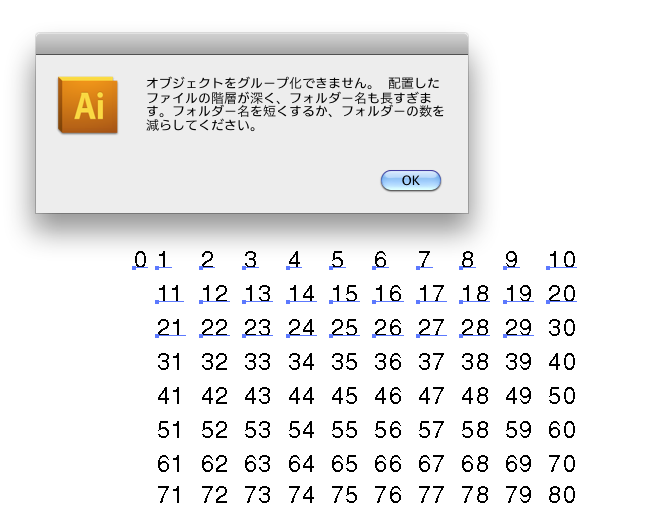
Task: Select the text object "5"
Action: [337, 260]
